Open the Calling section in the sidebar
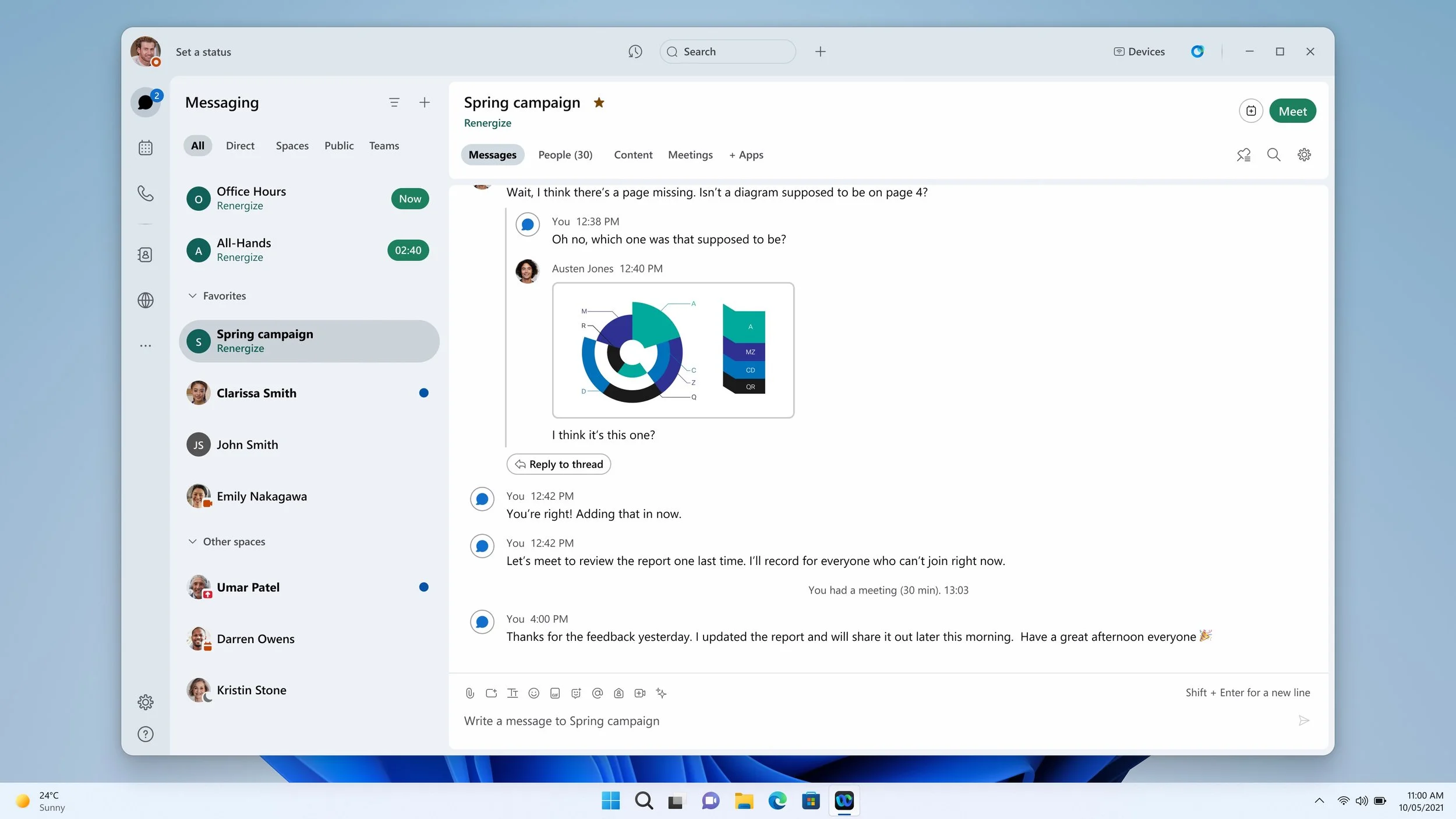 [145, 193]
